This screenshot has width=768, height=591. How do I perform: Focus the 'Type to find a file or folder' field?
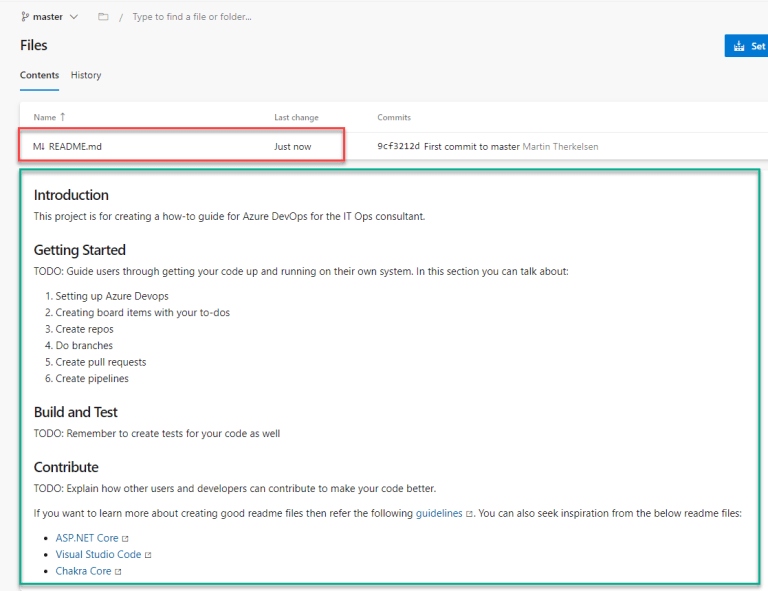tap(192, 17)
